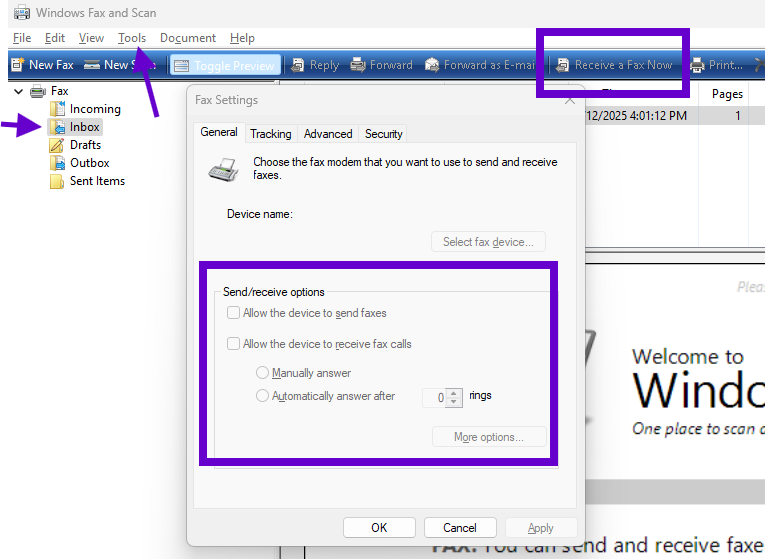The height and width of the screenshot is (559, 765).
Task: Click the fax machine icon in General tab
Action: pos(224,170)
